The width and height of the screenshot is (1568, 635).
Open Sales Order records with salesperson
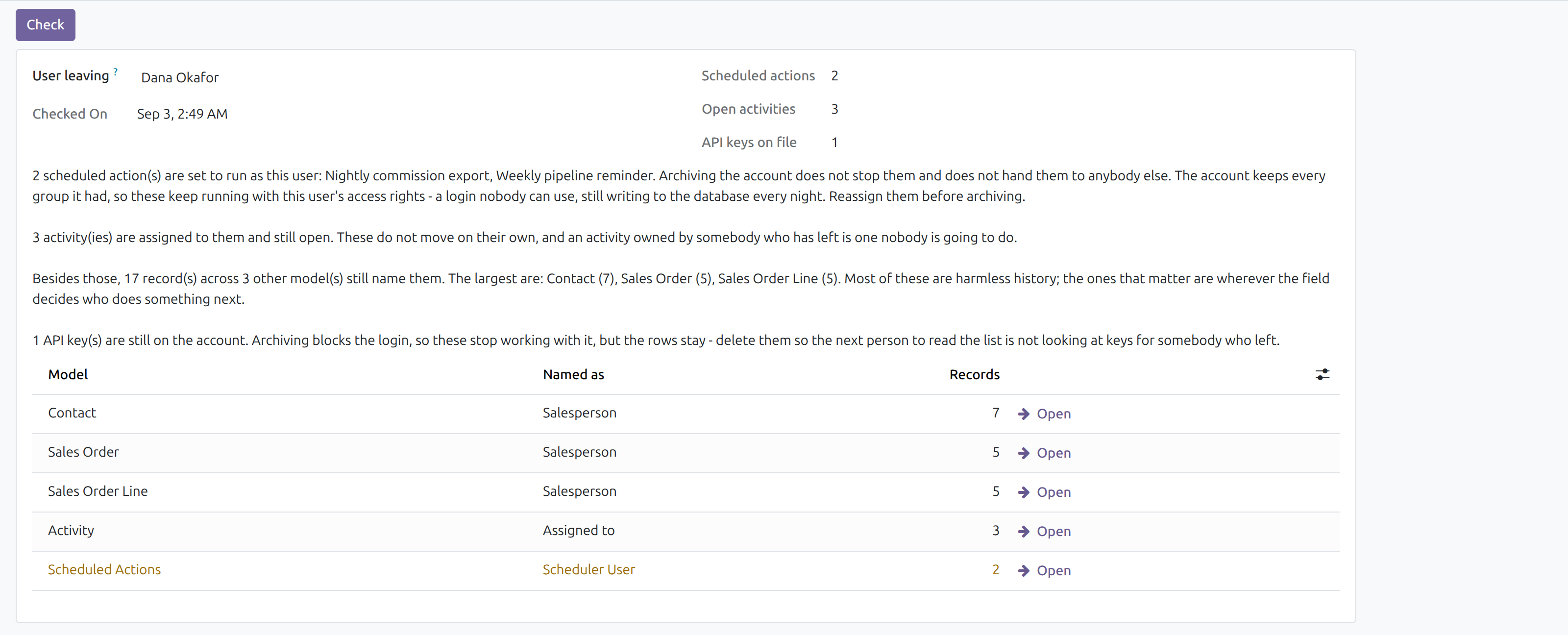[1044, 453]
